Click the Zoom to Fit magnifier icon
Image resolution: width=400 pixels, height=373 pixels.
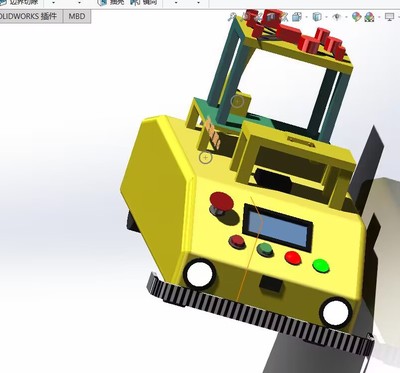[233, 17]
